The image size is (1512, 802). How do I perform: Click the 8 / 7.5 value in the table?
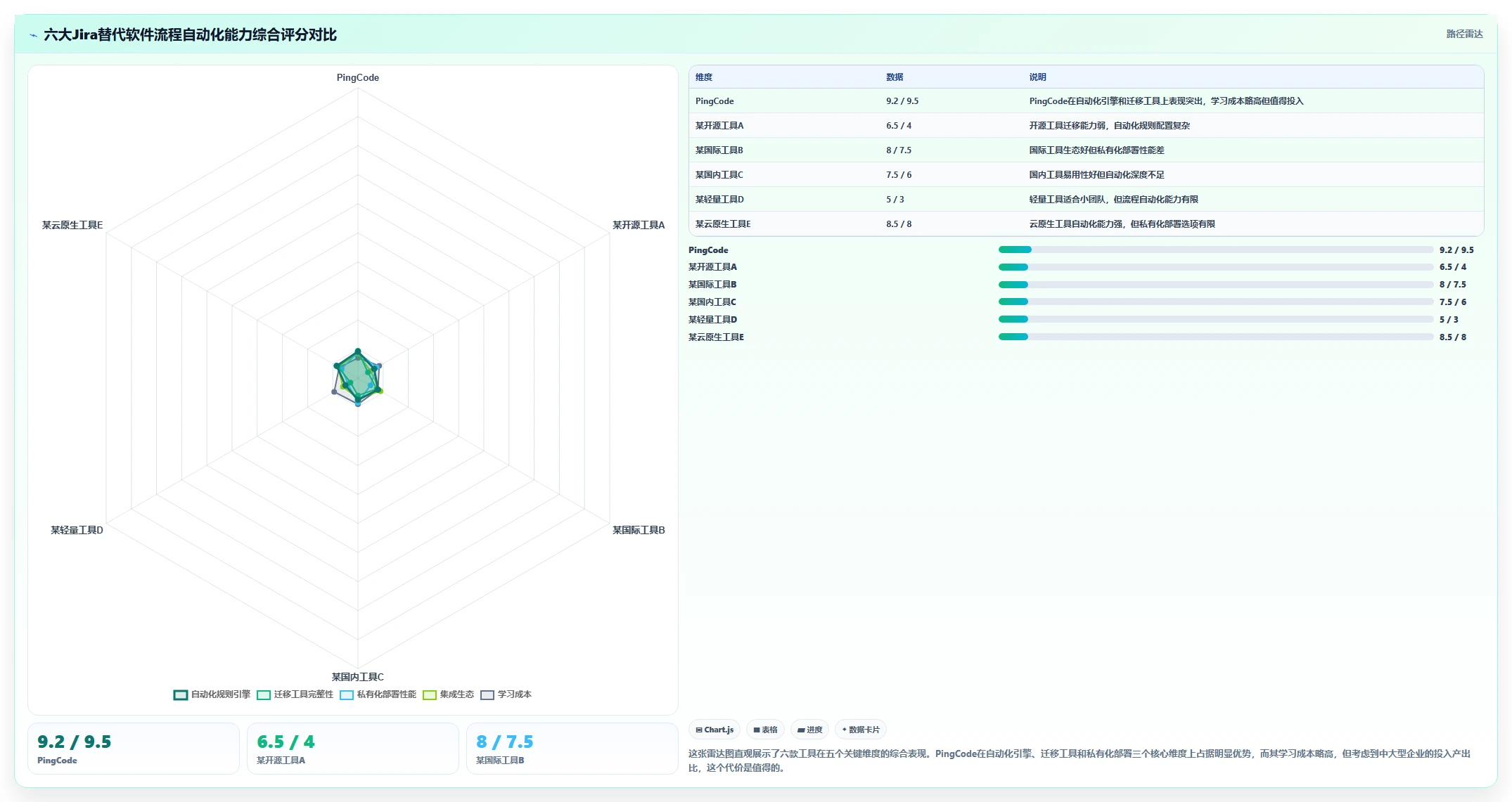[x=899, y=150]
